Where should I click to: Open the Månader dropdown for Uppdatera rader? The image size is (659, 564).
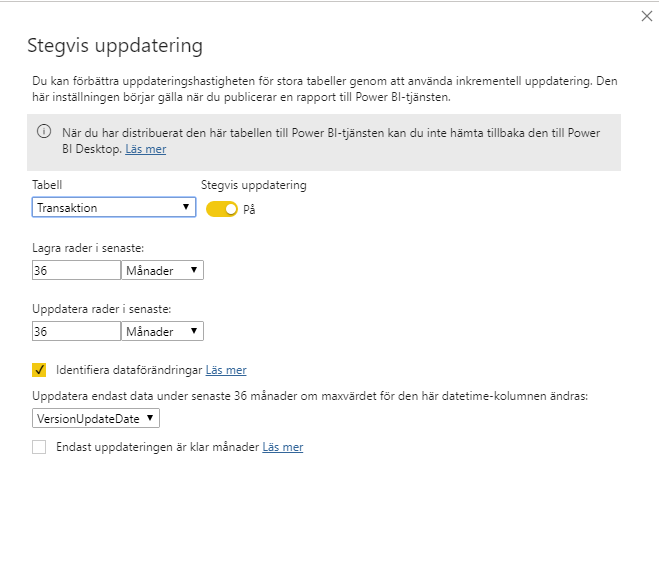pyautogui.click(x=162, y=331)
